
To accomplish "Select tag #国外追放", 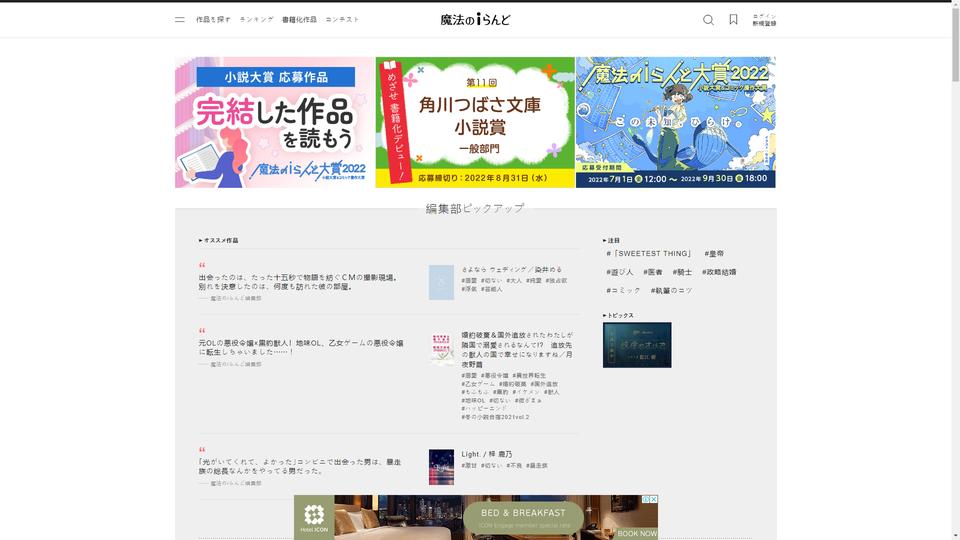I will coord(544,384).
